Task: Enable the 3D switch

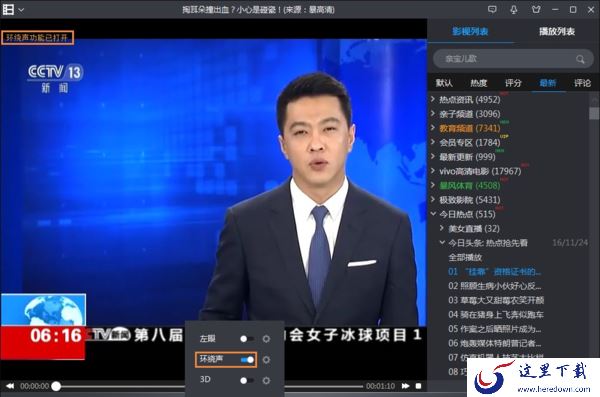Action: (x=246, y=381)
